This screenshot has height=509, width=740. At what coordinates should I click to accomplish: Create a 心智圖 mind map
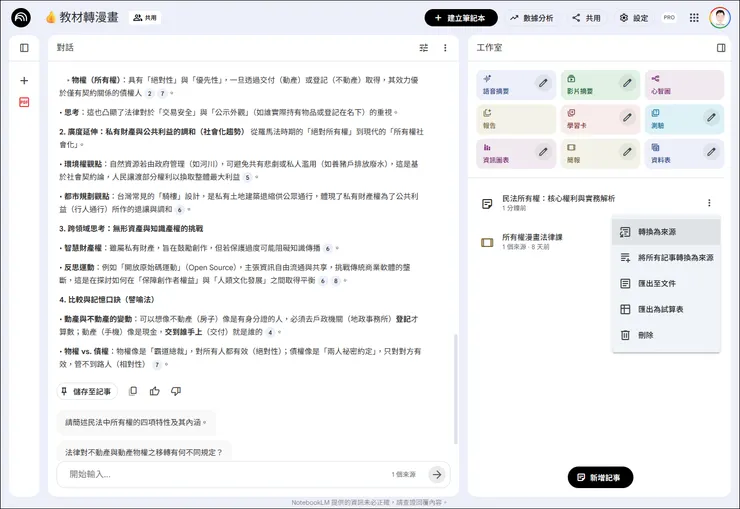click(x=684, y=85)
